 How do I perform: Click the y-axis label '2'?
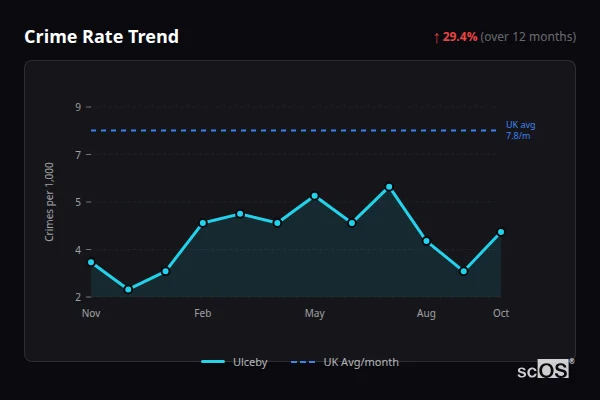78,297
